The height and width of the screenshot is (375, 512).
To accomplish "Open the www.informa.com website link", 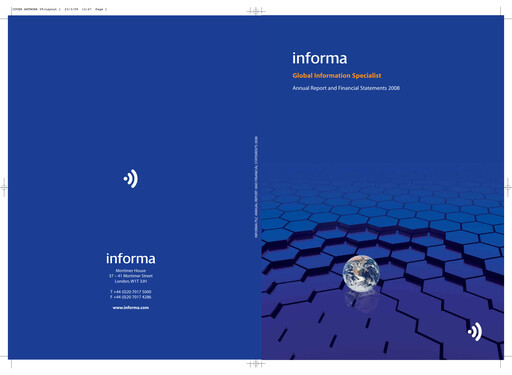I will point(131,308).
